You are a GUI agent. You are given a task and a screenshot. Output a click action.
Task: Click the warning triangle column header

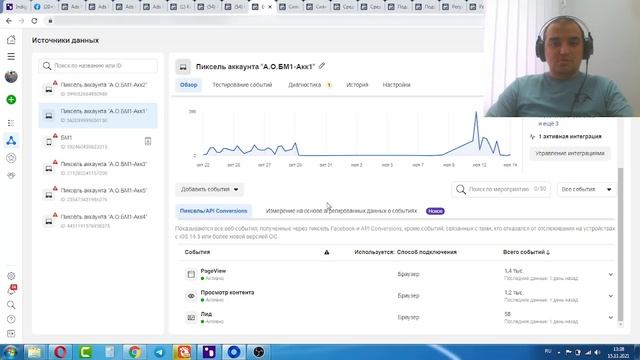pyautogui.click(x=327, y=252)
